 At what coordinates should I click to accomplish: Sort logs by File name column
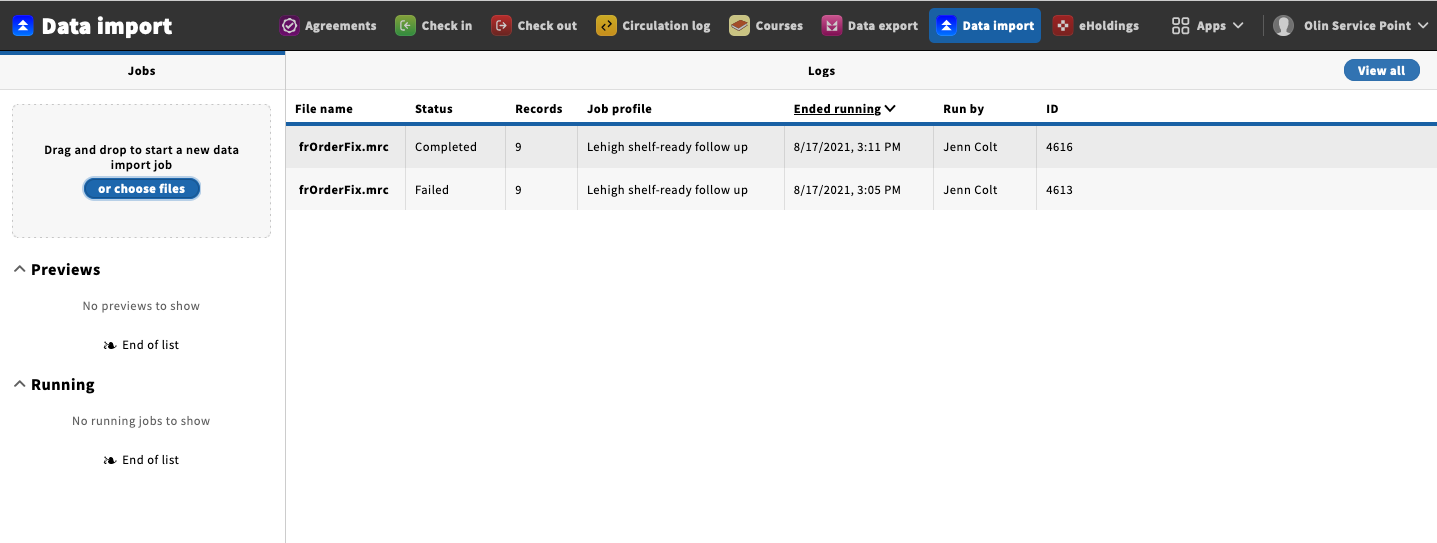(324, 109)
